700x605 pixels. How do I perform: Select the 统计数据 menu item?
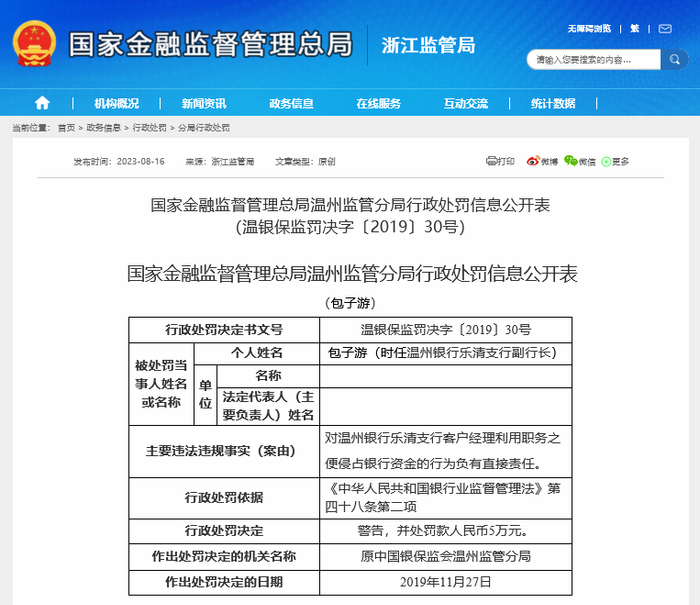[553, 104]
